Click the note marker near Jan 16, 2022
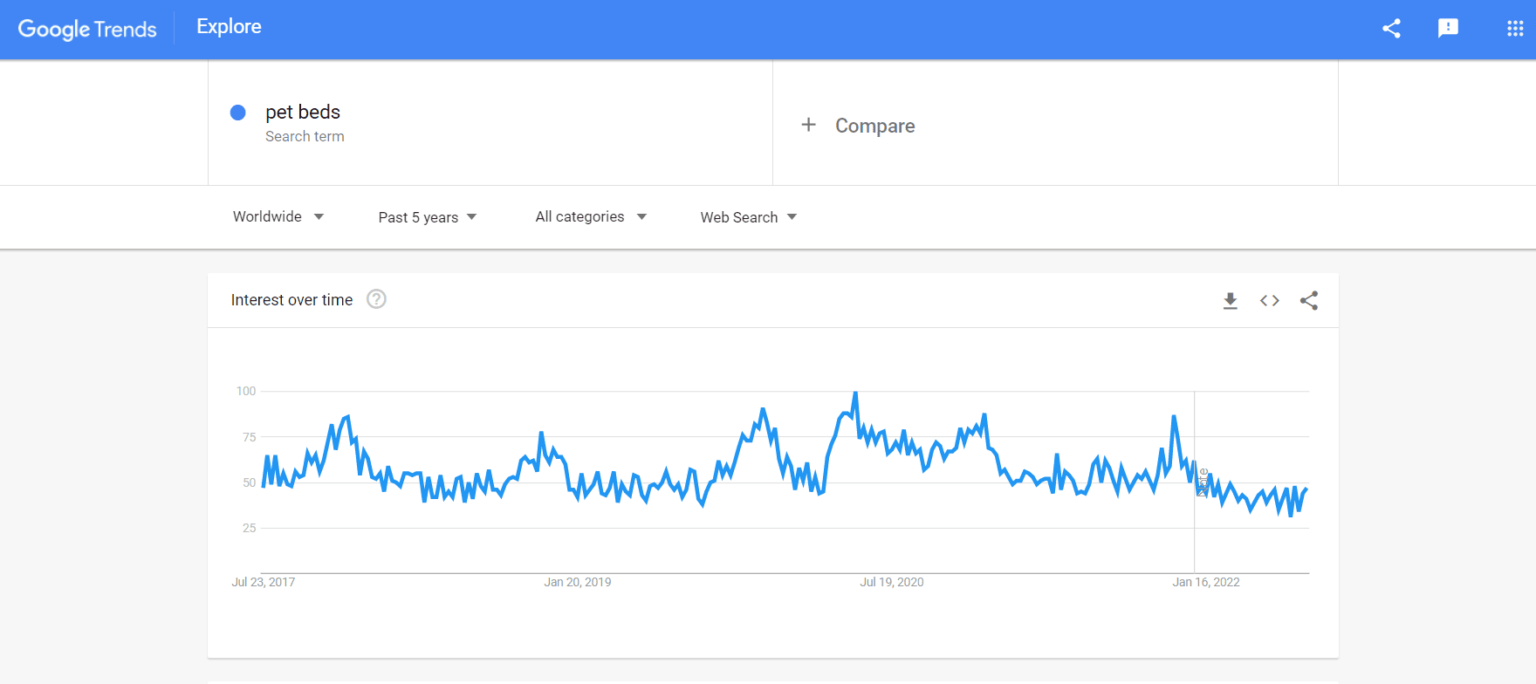This screenshot has height=684, width=1536. pyautogui.click(x=1203, y=481)
